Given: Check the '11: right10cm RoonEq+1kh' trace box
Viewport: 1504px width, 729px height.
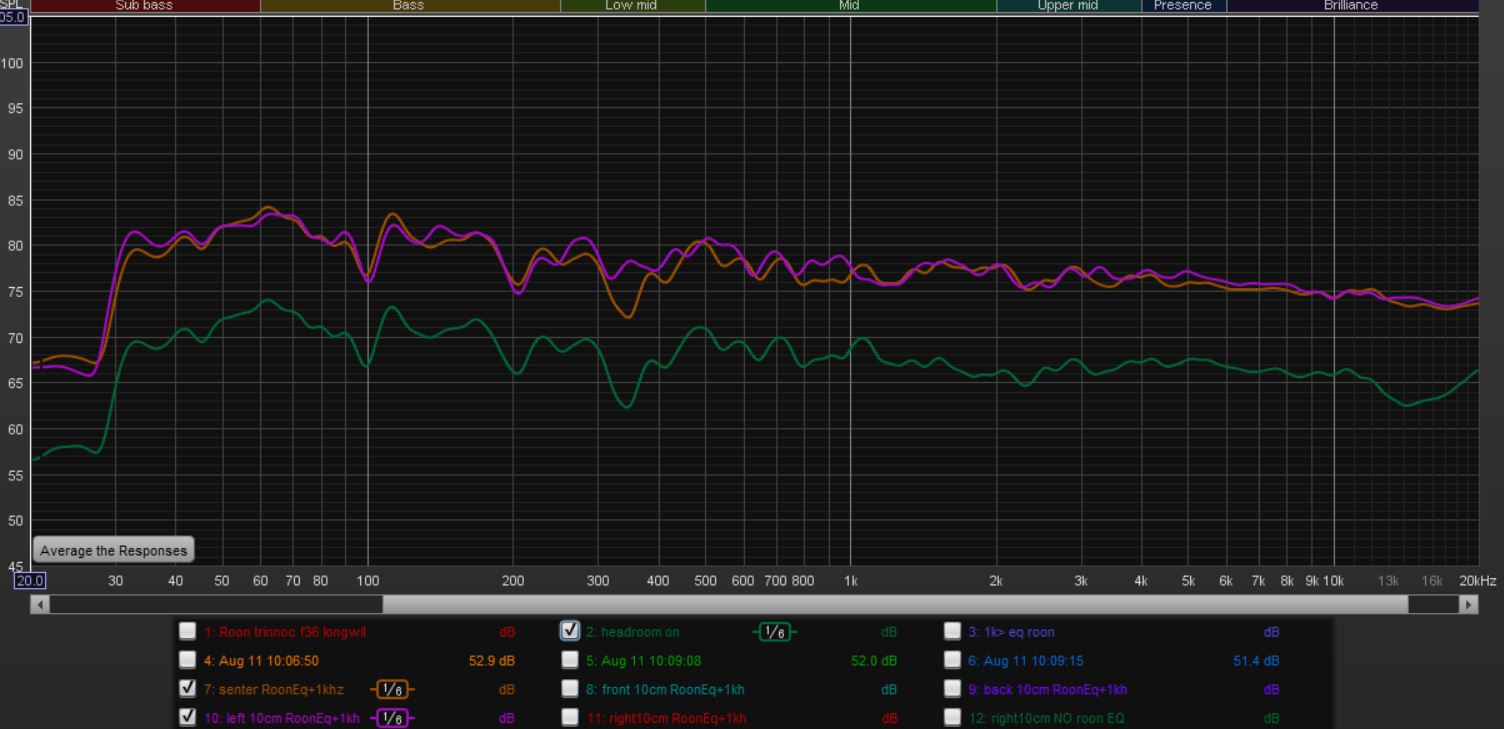Looking at the screenshot, I should [x=571, y=718].
